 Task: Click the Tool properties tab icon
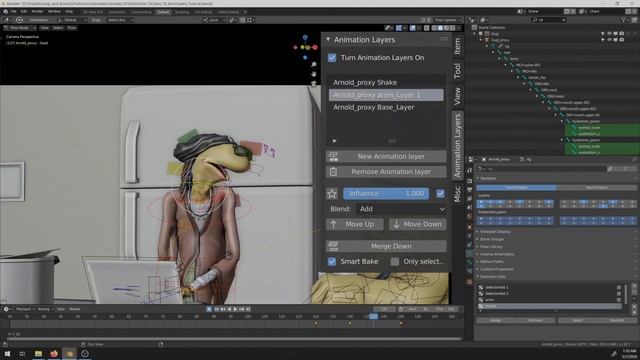[x=470, y=170]
